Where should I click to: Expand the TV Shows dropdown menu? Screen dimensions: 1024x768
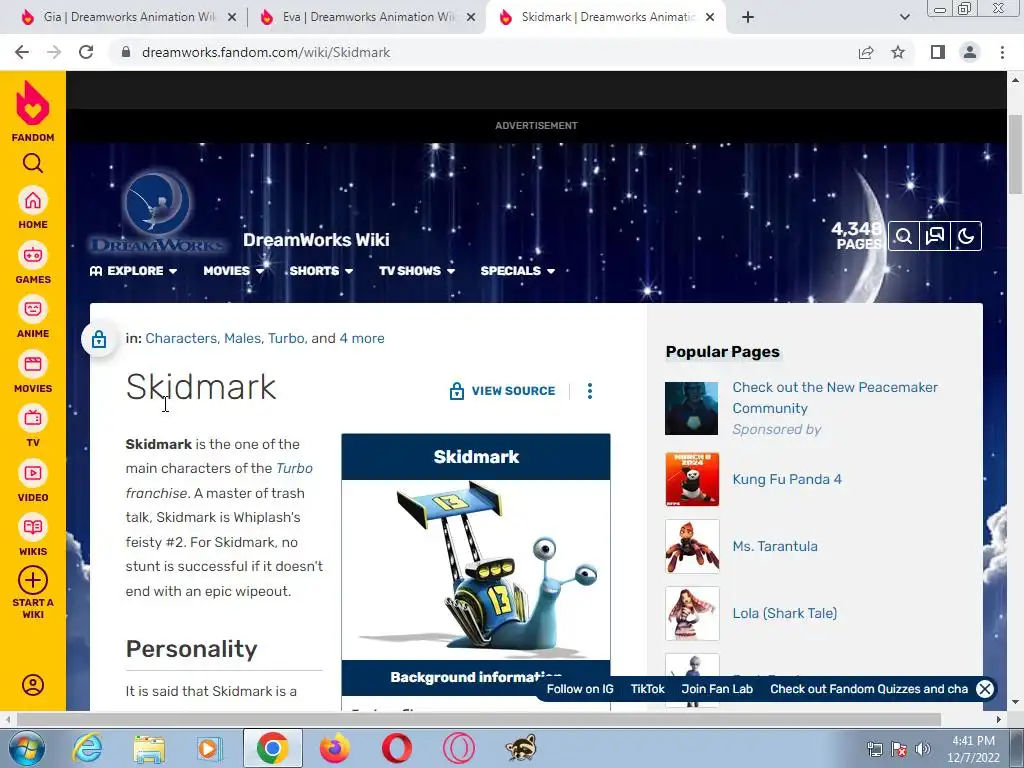(x=417, y=270)
